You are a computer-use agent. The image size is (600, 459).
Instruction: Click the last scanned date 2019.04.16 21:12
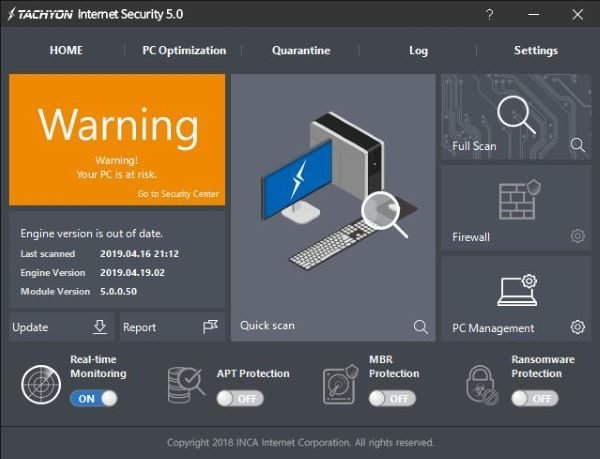click(139, 254)
